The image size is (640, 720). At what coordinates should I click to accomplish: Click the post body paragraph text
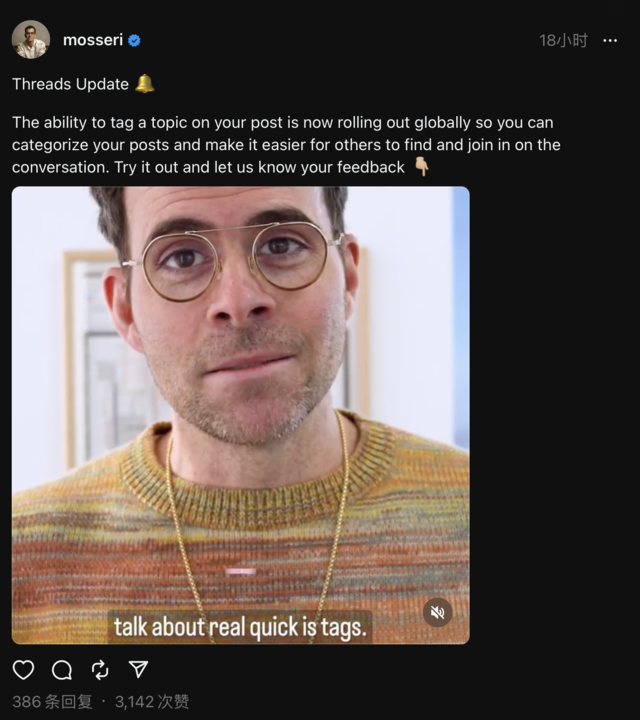pyautogui.click(x=286, y=145)
